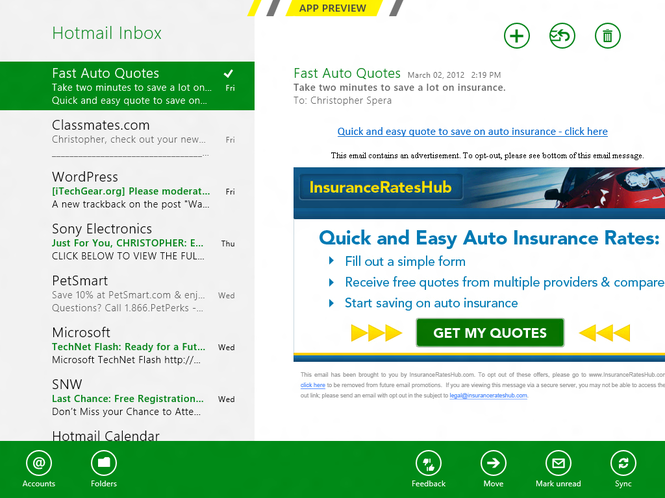Image resolution: width=665 pixels, height=498 pixels.
Task: Open the Microsoft TechNet Flash email
Action: click(127, 345)
